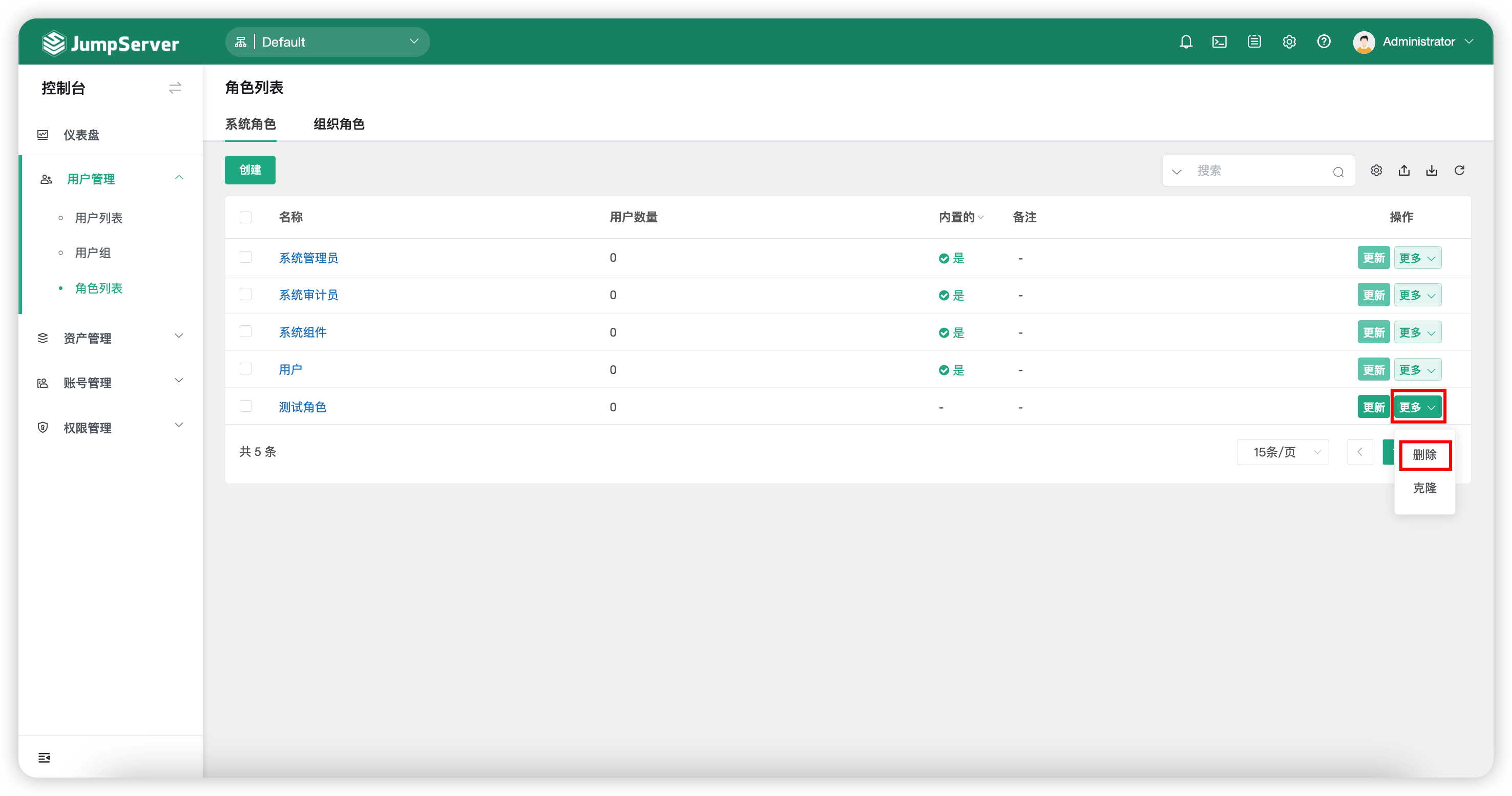Click the import upload icon
This screenshot has width=1512, height=796.
pyautogui.click(x=1404, y=170)
